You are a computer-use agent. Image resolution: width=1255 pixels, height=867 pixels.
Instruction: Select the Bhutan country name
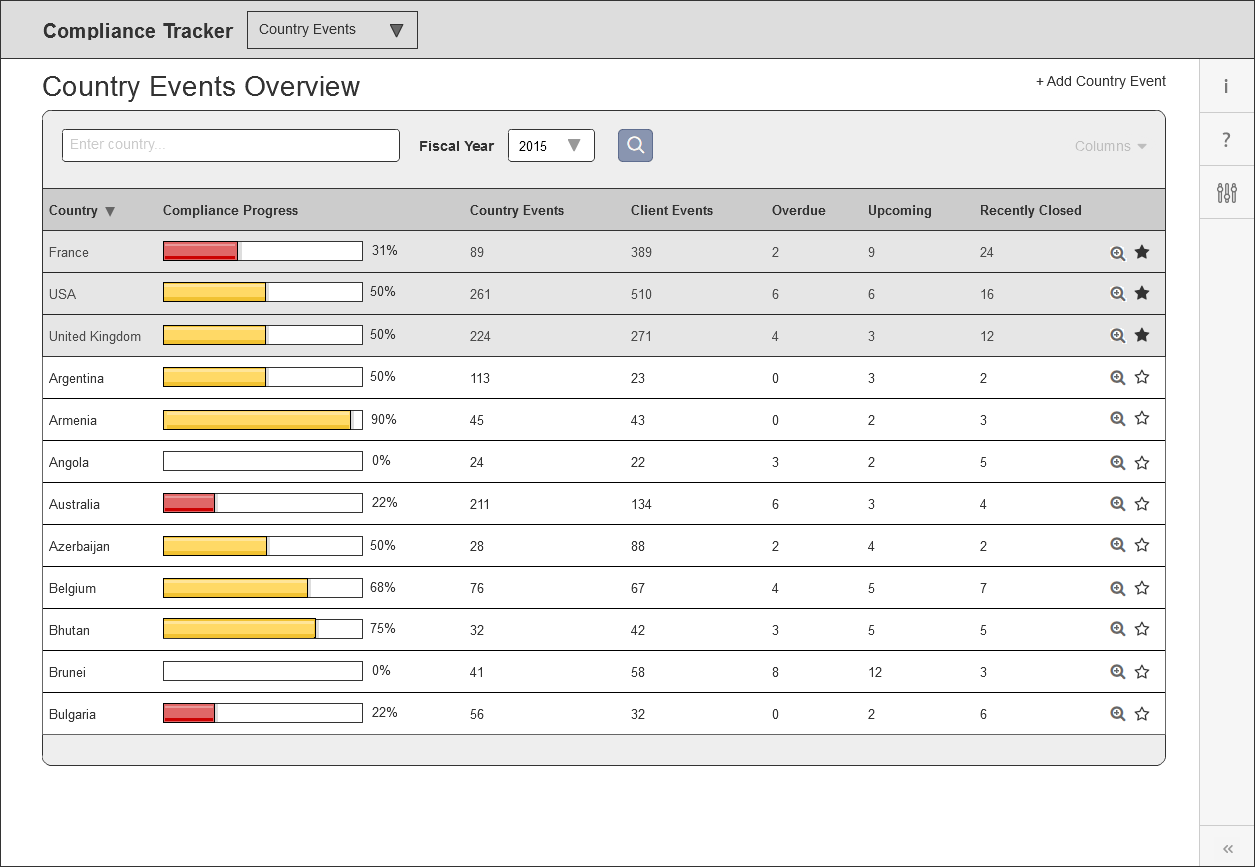[69, 630]
